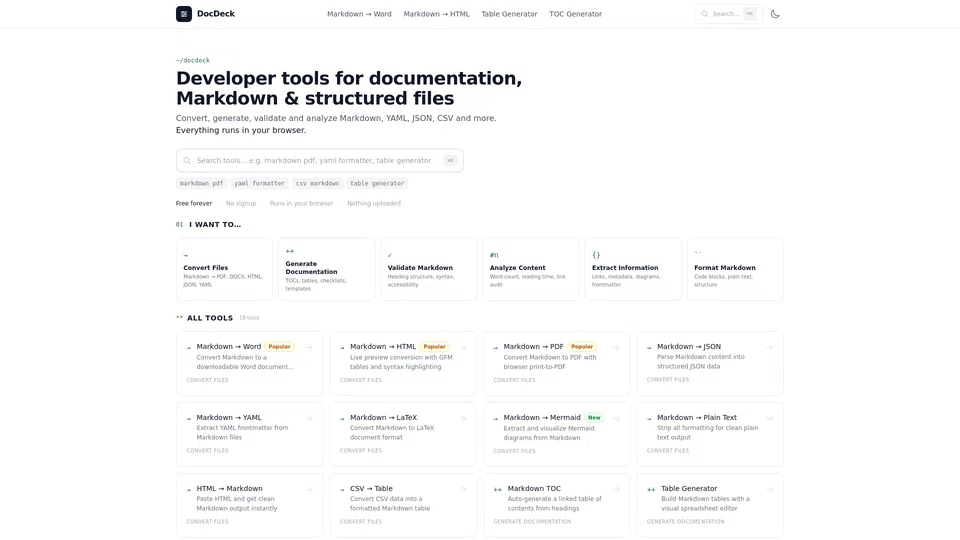Viewport: 960px width, 540px height.
Task: Click right arrow on CSV → Table card
Action: [463, 489]
